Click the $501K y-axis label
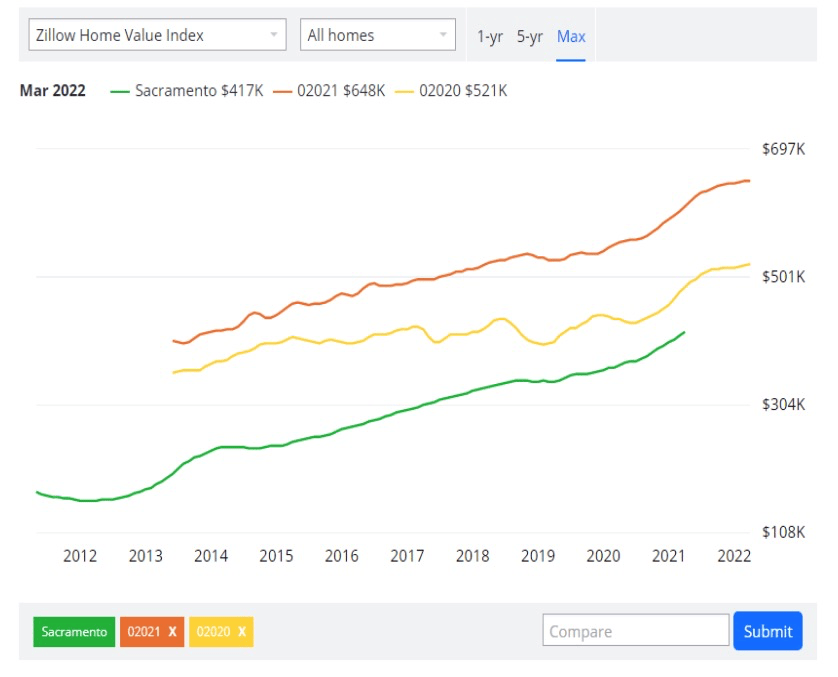This screenshot has width=838, height=677. pyautogui.click(x=783, y=277)
